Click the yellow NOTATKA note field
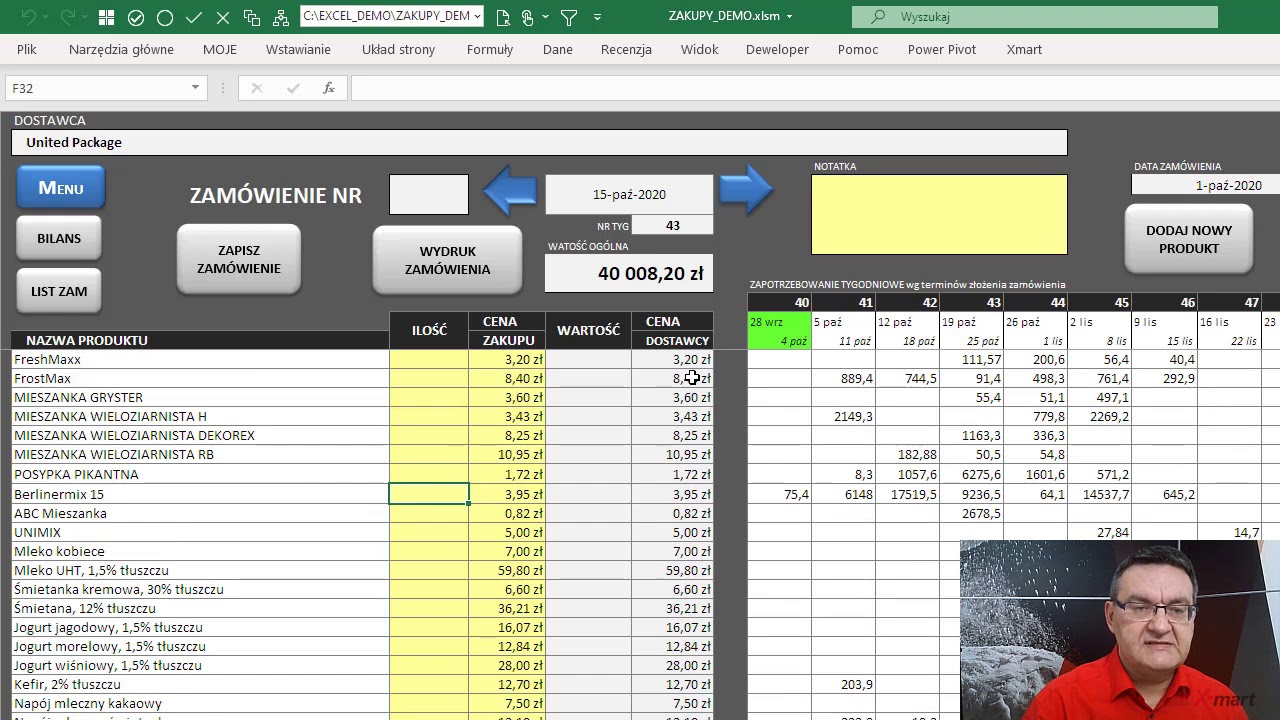The width and height of the screenshot is (1280, 720). pyautogui.click(x=939, y=214)
